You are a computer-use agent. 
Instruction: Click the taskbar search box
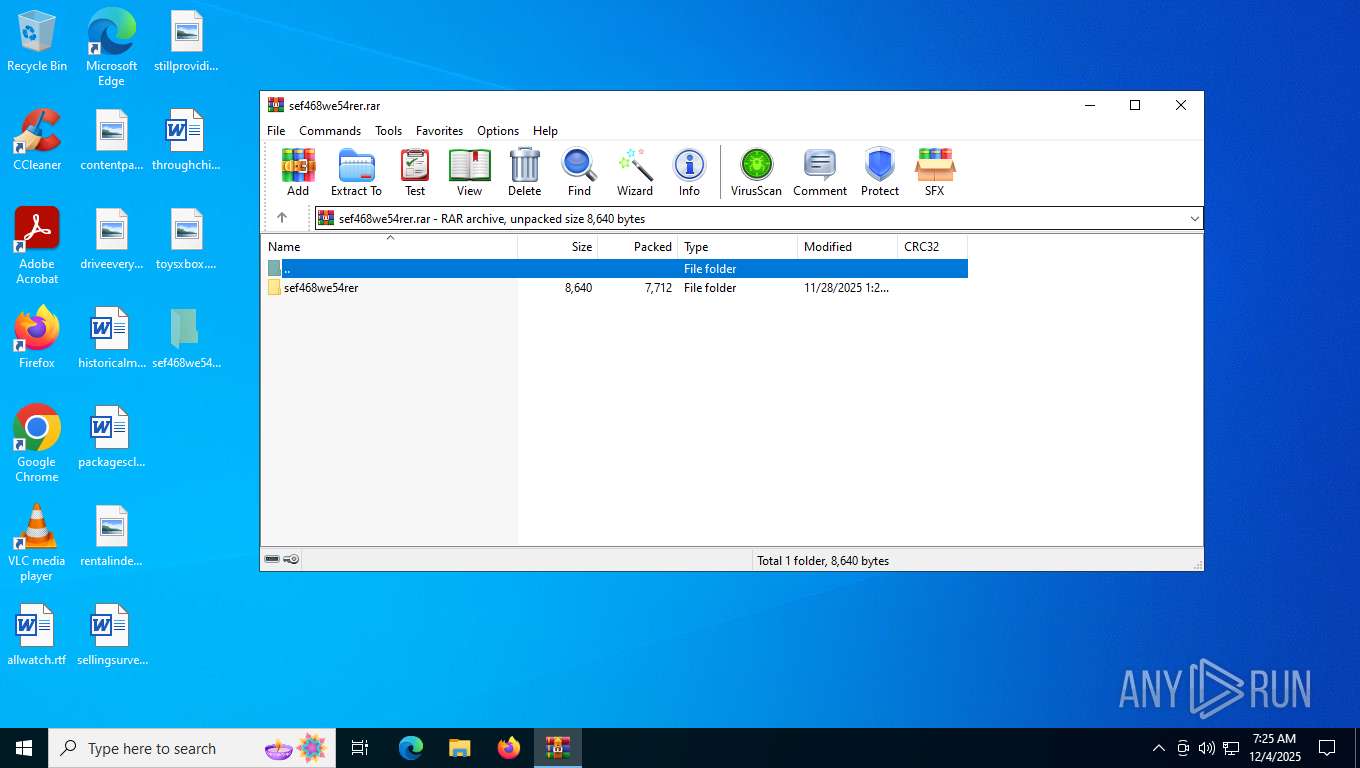pyautogui.click(x=192, y=748)
